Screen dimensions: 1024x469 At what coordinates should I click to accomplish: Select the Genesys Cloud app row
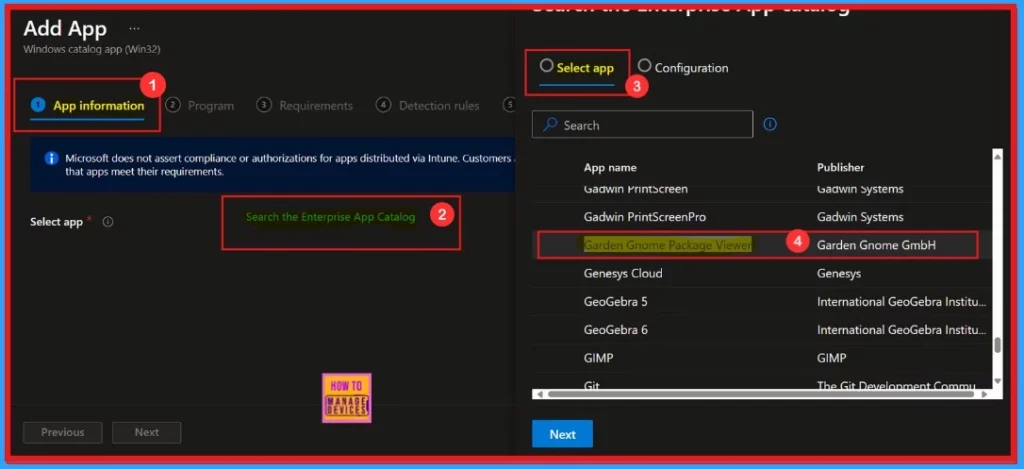[x=762, y=273]
